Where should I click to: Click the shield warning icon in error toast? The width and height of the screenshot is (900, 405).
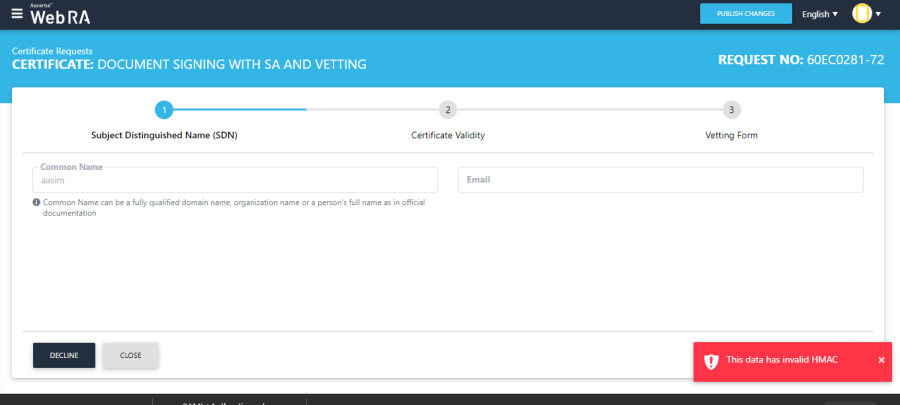pos(711,360)
